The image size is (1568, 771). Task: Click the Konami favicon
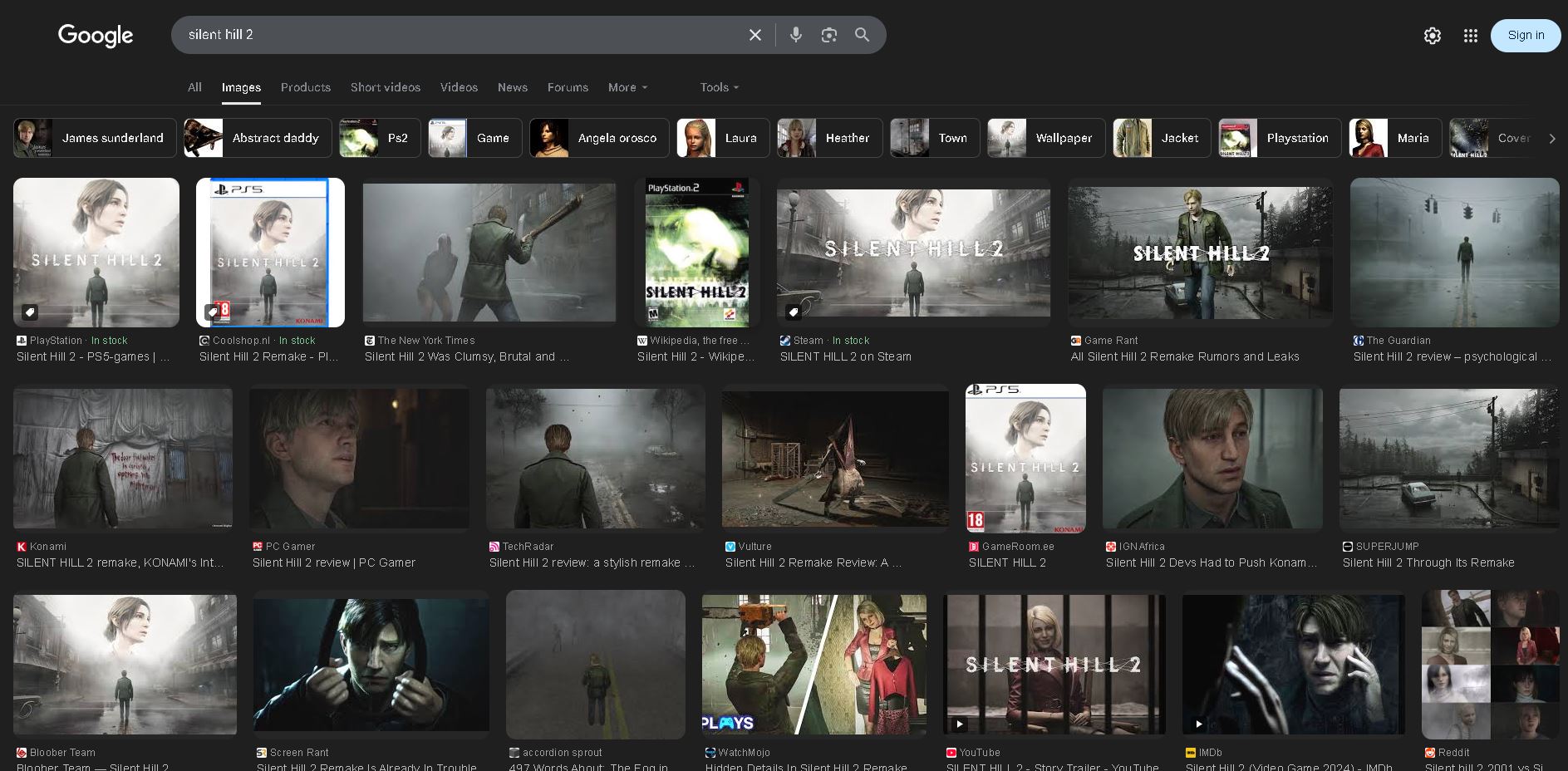(x=22, y=547)
